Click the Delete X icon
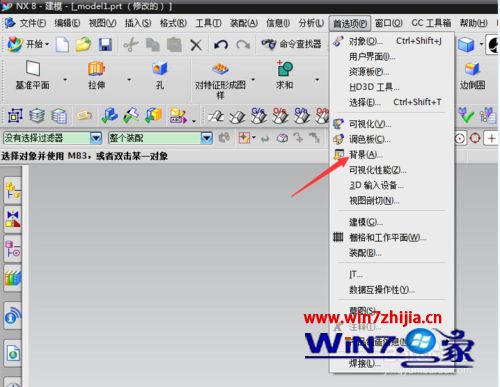 click(x=196, y=45)
